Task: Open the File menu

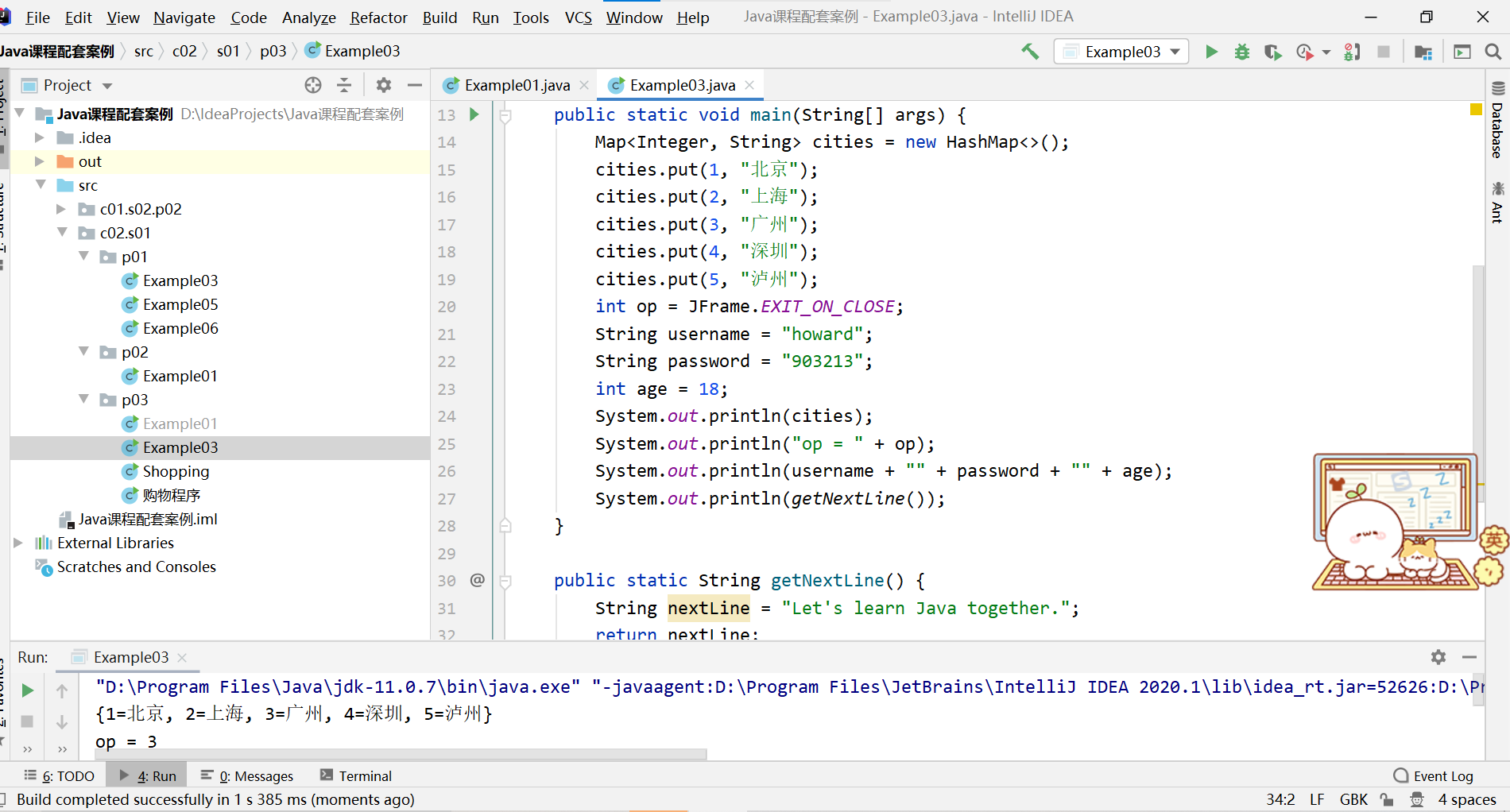Action: coord(37,17)
